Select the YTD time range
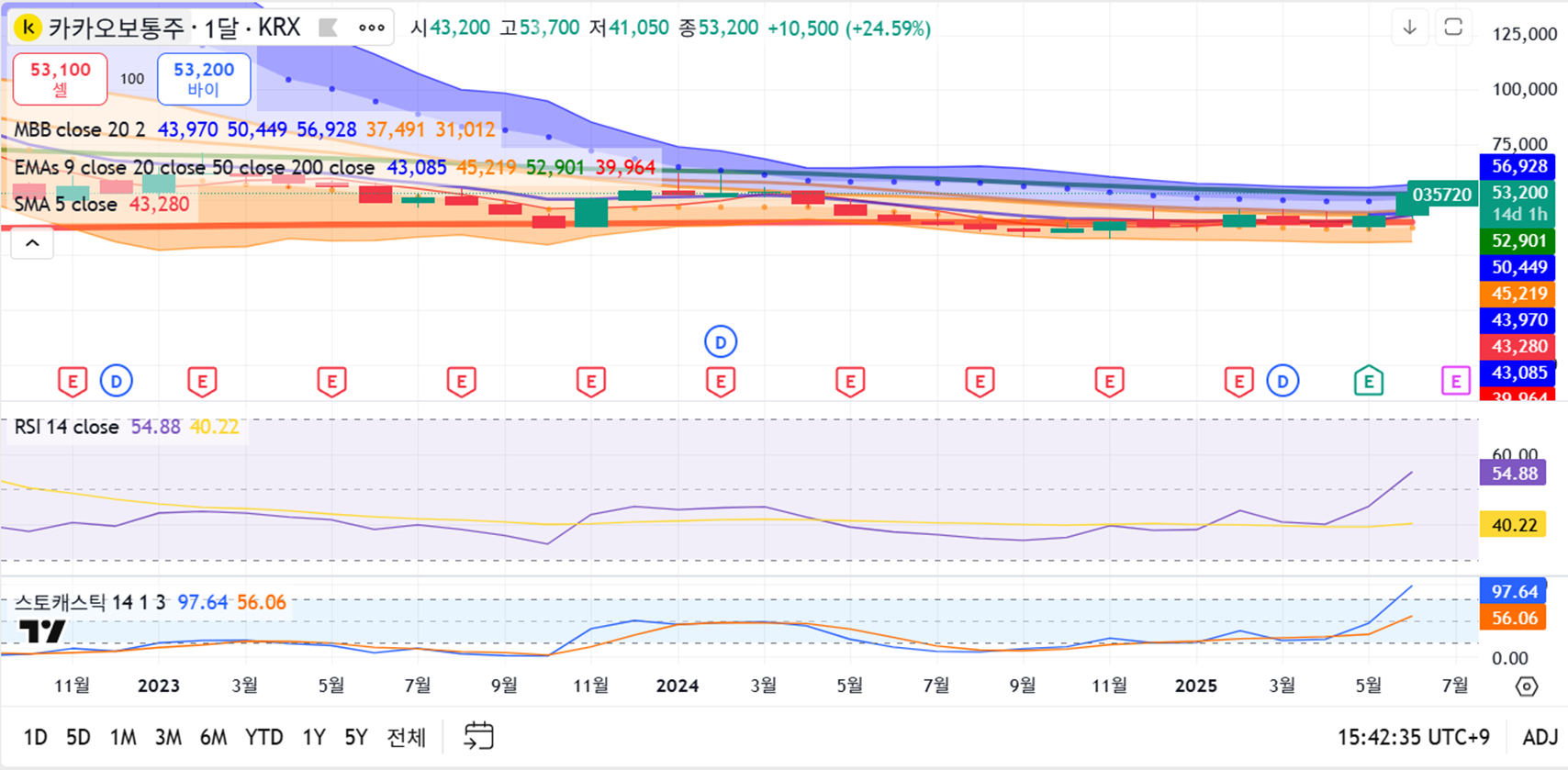This screenshot has width=1568, height=770. (263, 737)
